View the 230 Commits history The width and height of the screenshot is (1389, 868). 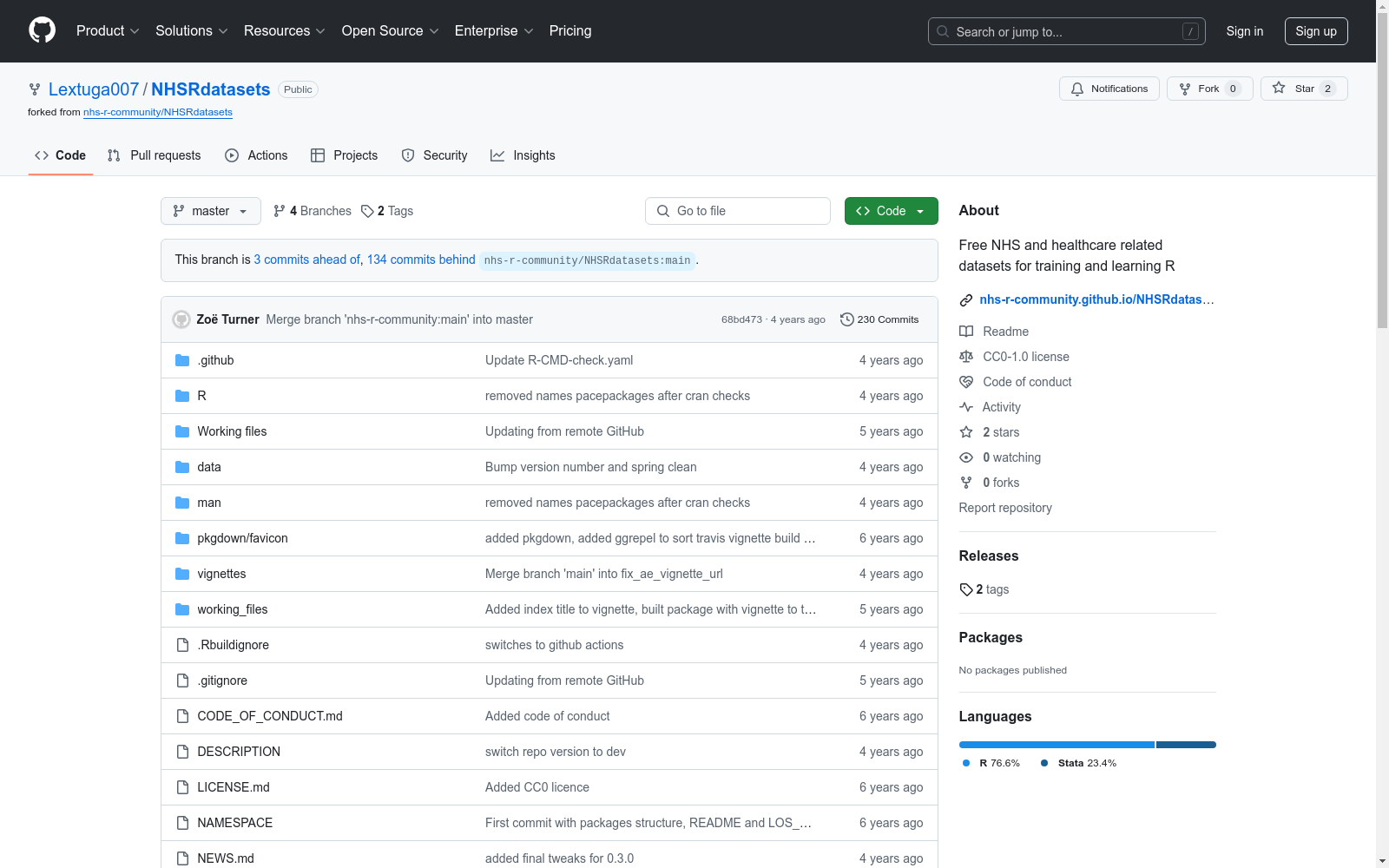(x=879, y=319)
